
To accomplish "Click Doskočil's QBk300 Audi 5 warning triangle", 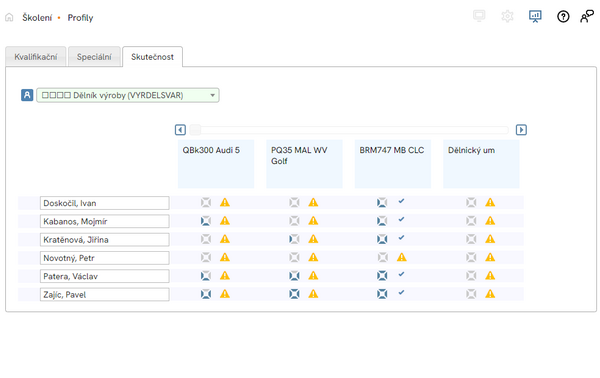I will click(x=225, y=202).
